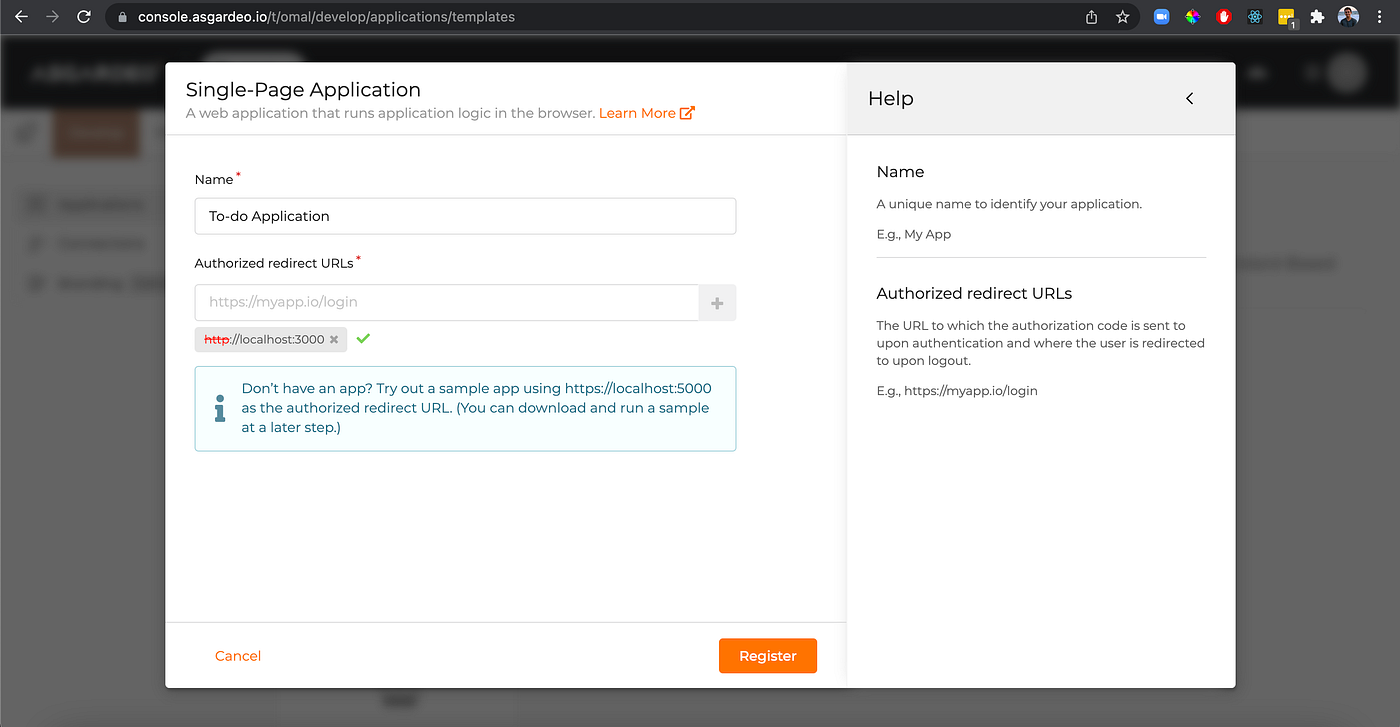This screenshot has width=1400, height=727.
Task: Click the Zoom extension icon
Action: (x=1161, y=16)
